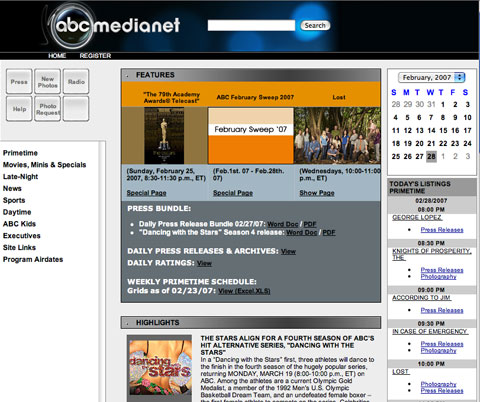Select Primetime in the left menu
Viewport: 480px width, 402px height.
pyautogui.click(x=20, y=153)
